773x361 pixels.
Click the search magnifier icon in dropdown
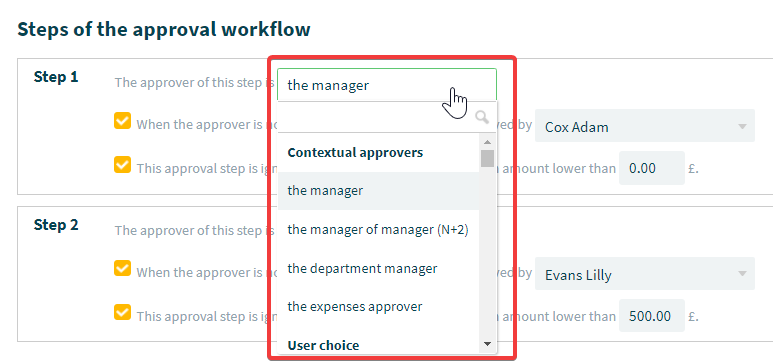click(x=482, y=117)
